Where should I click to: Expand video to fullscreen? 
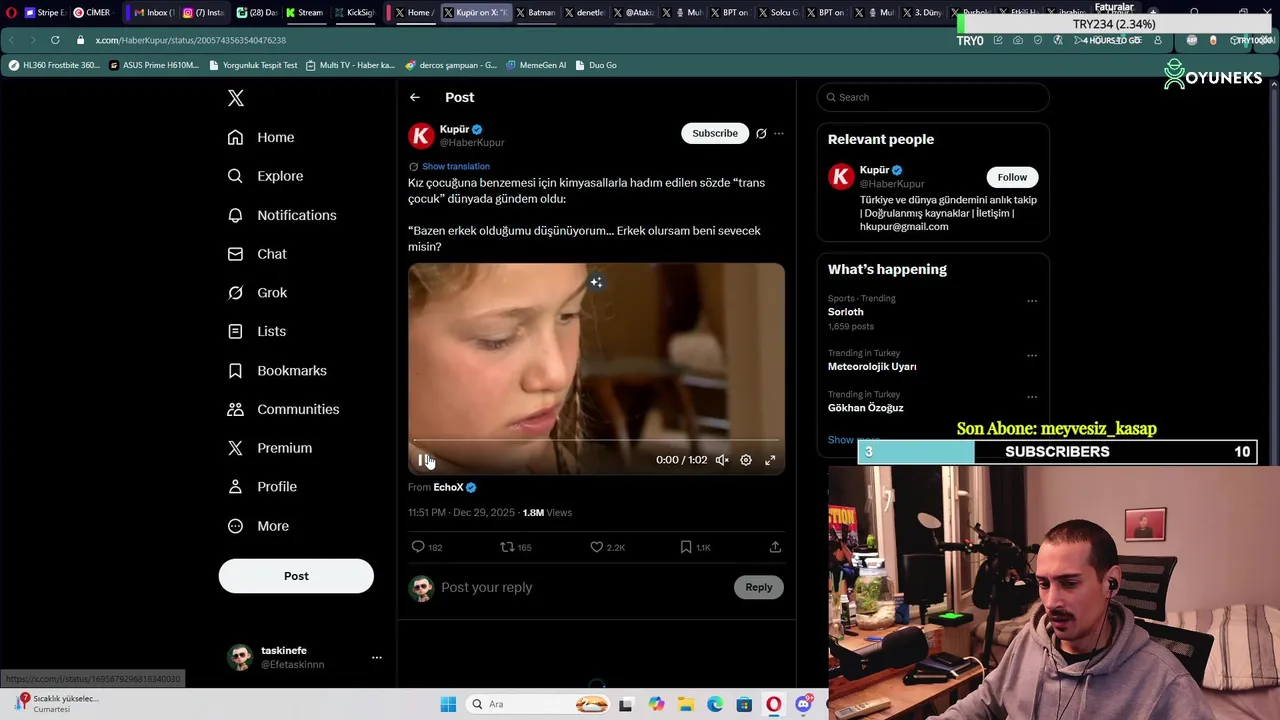(x=770, y=460)
